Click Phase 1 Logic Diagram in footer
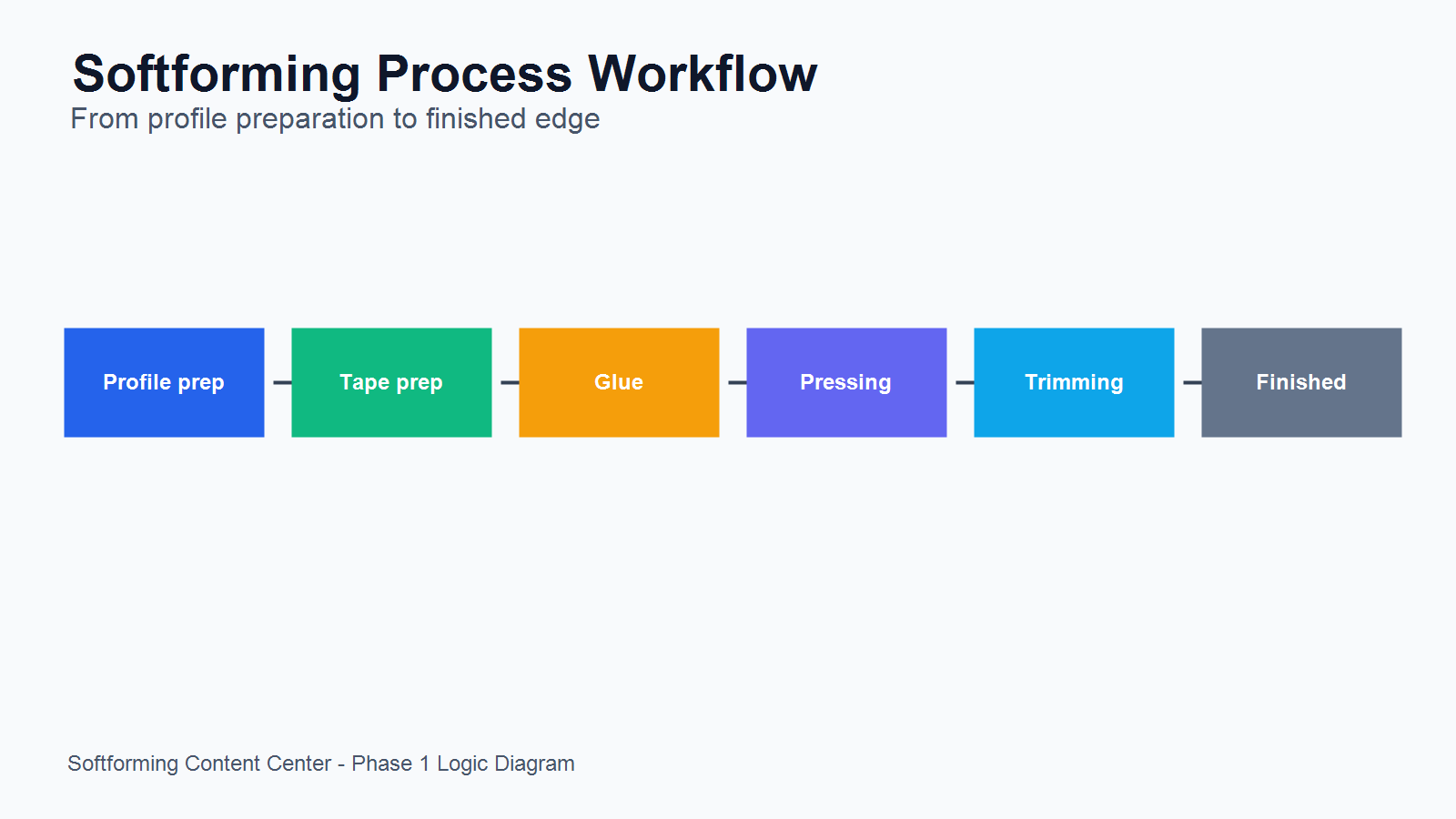 463,763
